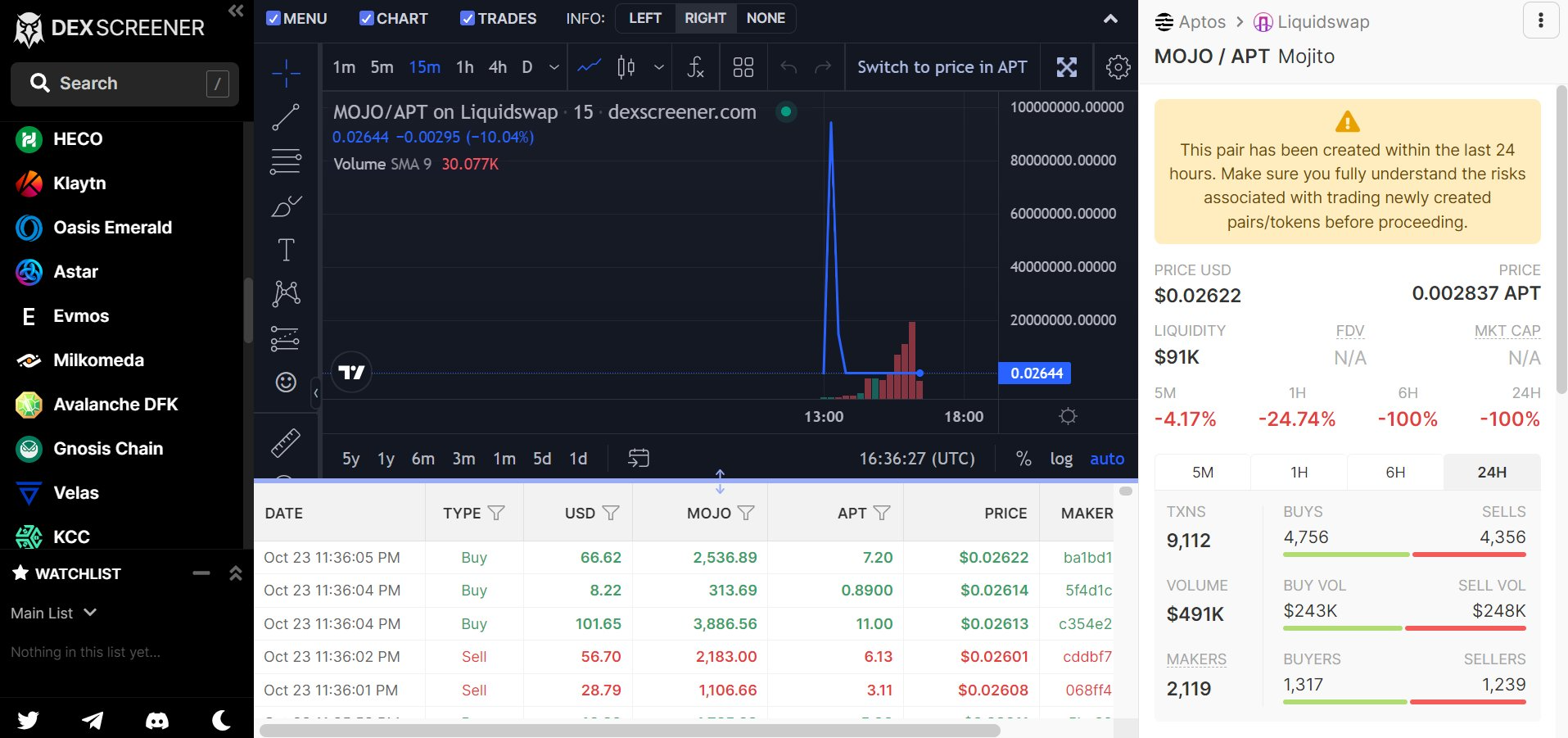Switch stats to the 24H tab
1568x738 pixels.
coord(1492,472)
